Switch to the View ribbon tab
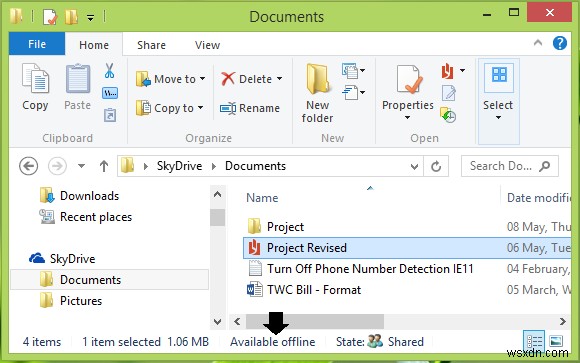This screenshot has height=363, width=580. pos(207,45)
